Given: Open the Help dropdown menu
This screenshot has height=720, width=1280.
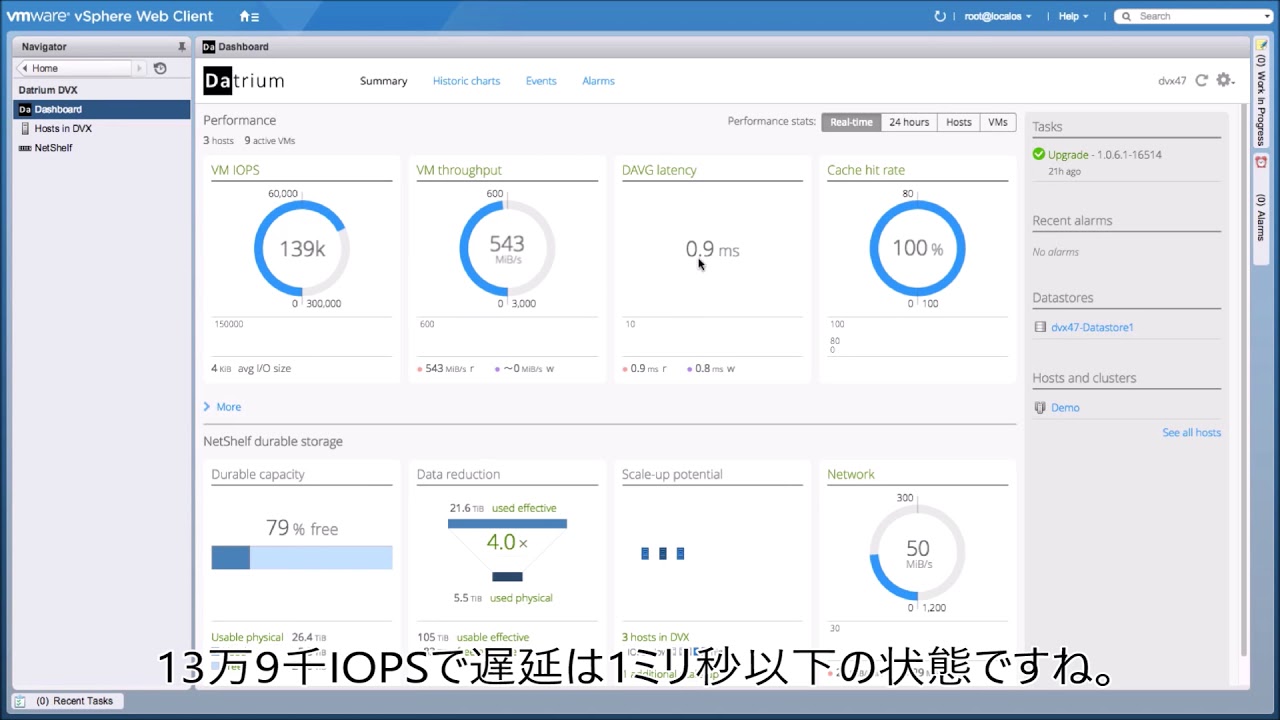Looking at the screenshot, I should [x=1073, y=16].
